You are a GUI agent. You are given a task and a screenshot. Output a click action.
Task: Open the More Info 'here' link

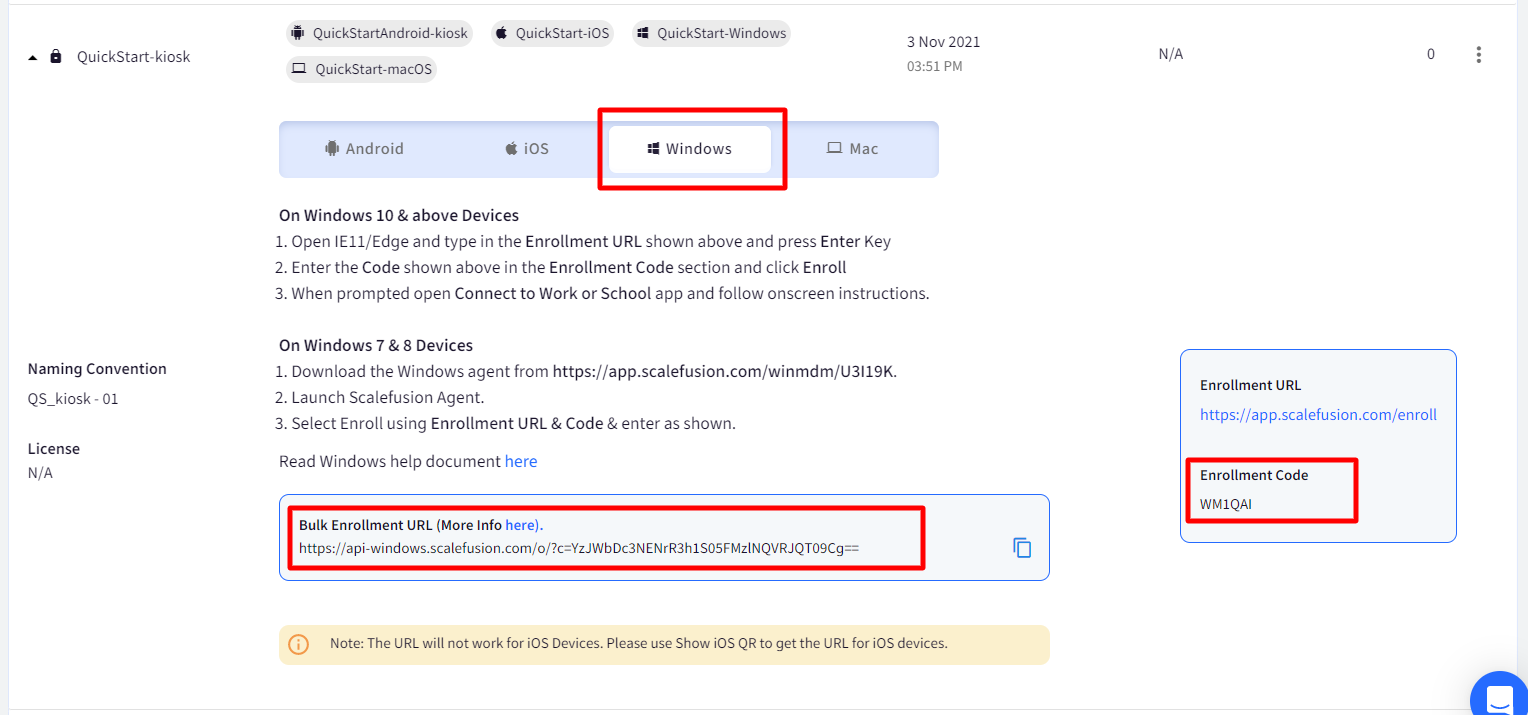click(x=523, y=525)
